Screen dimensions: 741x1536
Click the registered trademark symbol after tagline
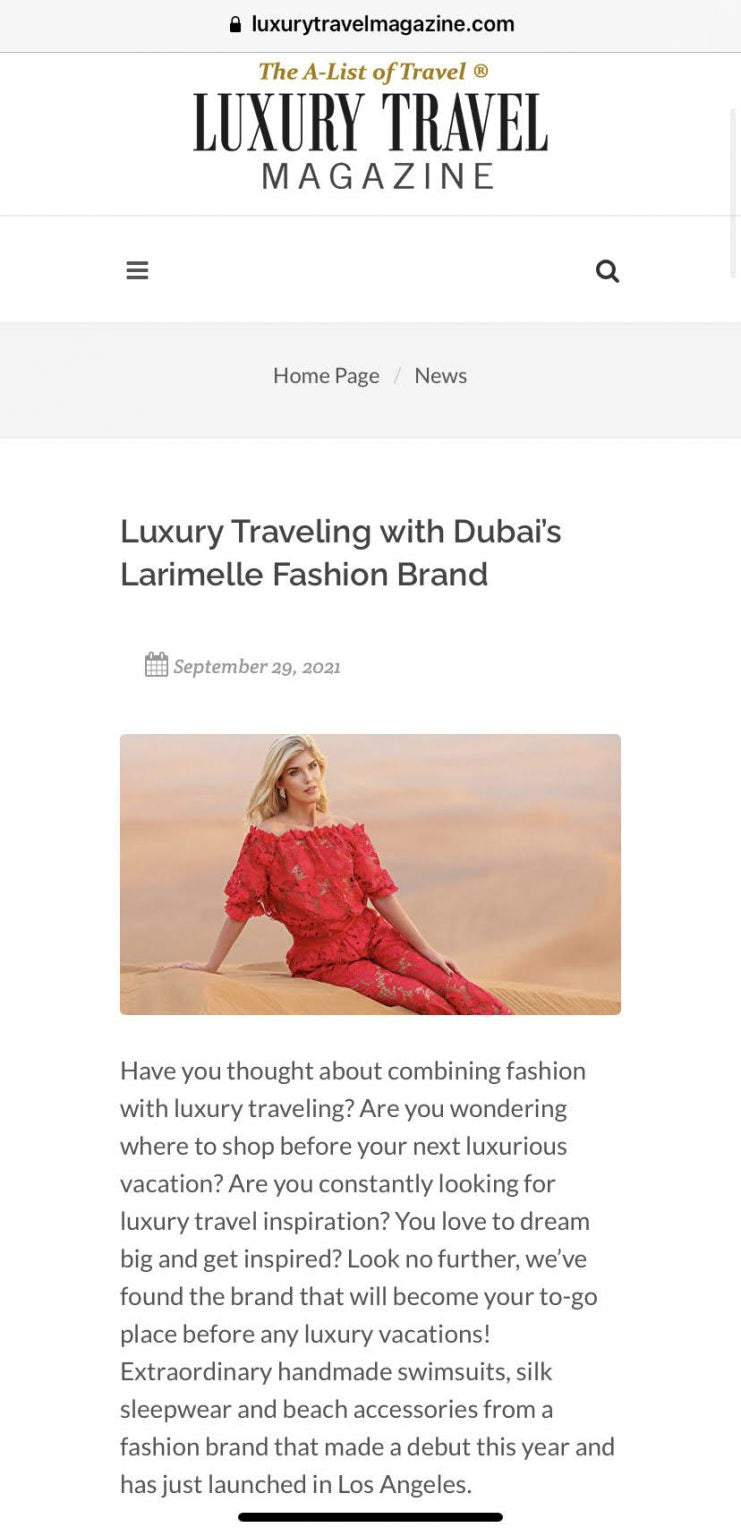pos(480,71)
